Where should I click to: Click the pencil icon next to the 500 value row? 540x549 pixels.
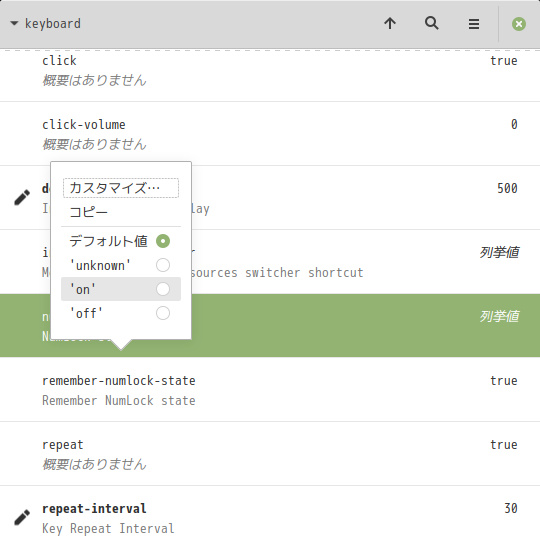tap(22, 197)
